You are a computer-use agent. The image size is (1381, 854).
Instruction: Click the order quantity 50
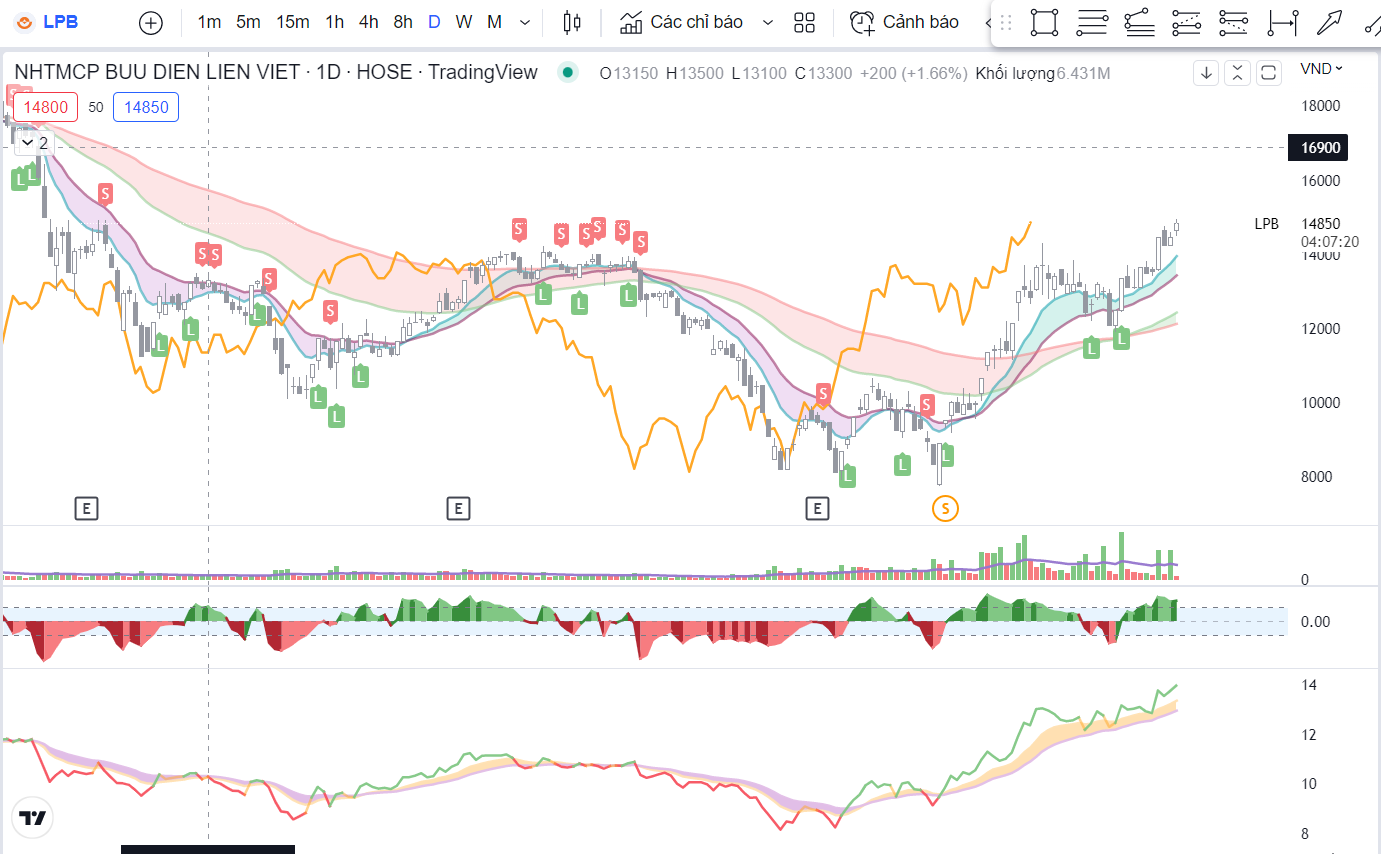[x=96, y=107]
